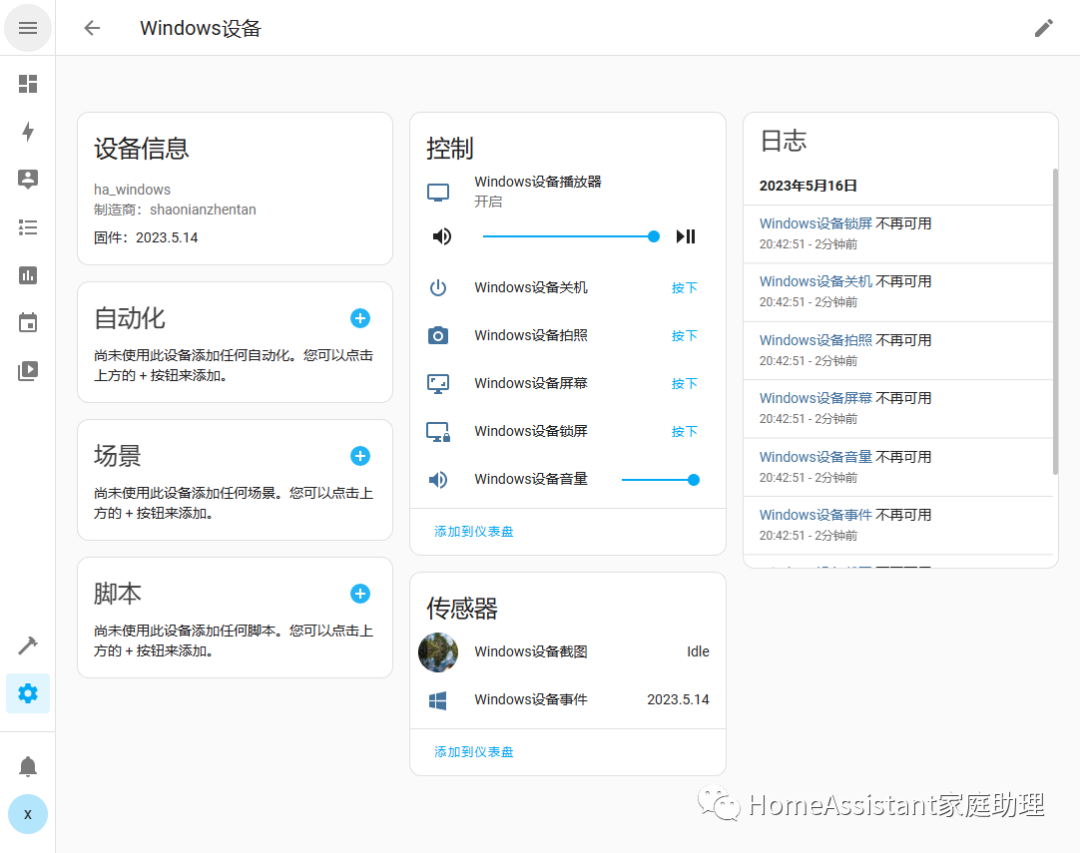Screen dimensions: 1080x853
Task: Click the lock screen monitor icon
Action: click(x=438, y=431)
